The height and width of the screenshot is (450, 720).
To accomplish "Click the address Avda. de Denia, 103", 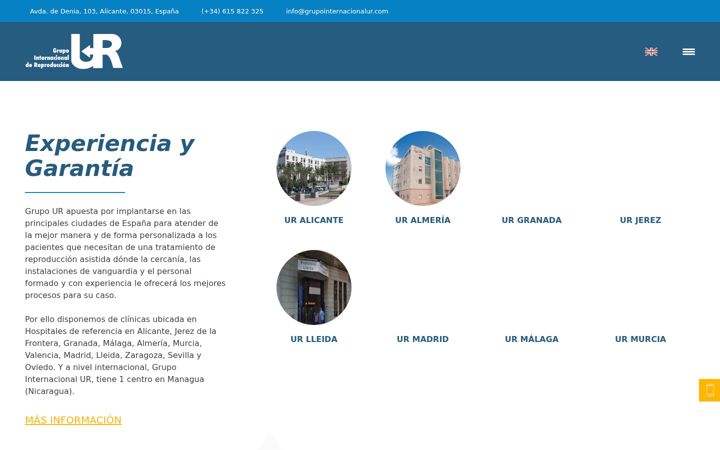I will (x=104, y=11).
